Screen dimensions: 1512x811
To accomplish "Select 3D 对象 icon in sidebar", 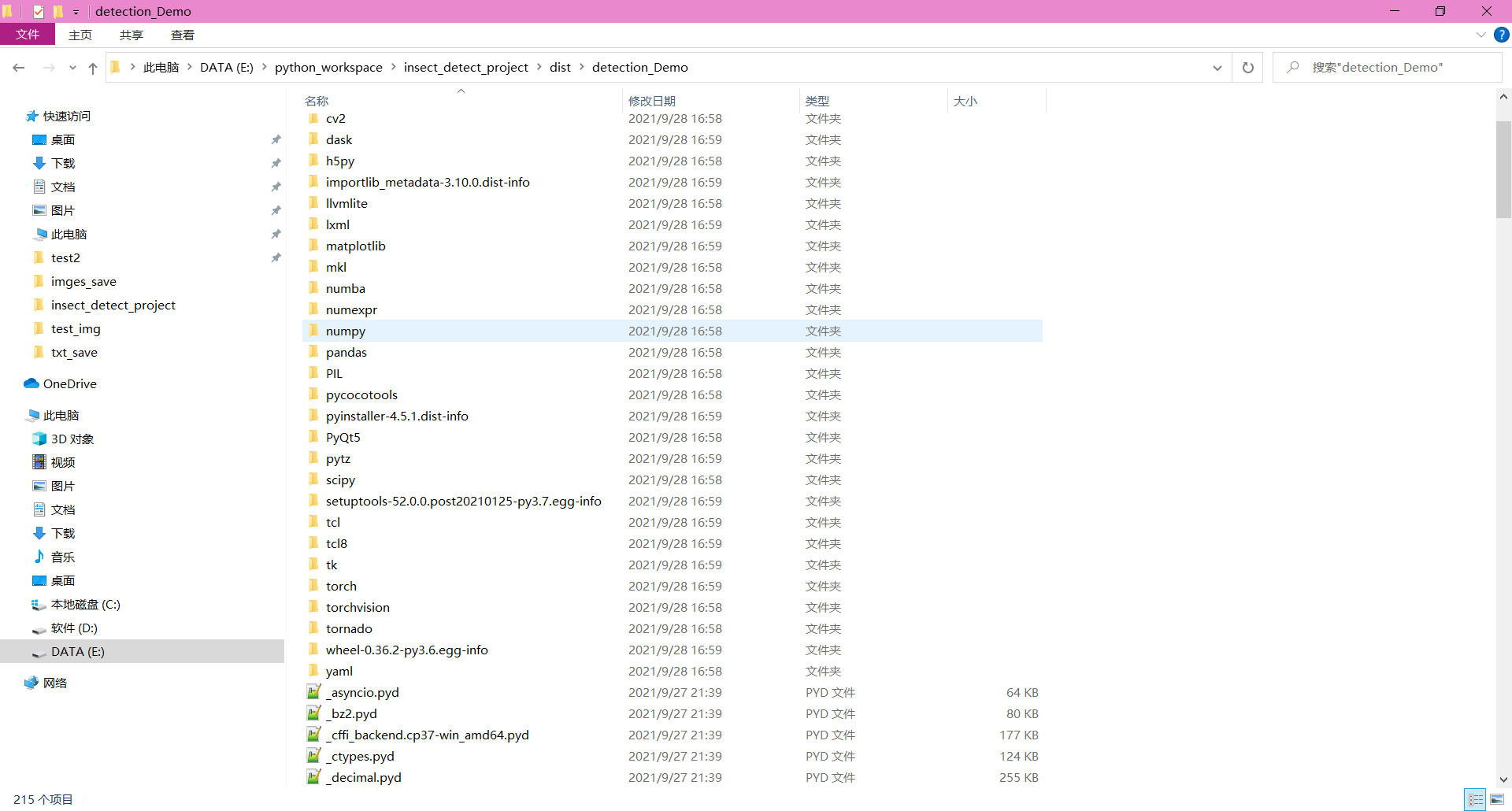I will point(39,439).
